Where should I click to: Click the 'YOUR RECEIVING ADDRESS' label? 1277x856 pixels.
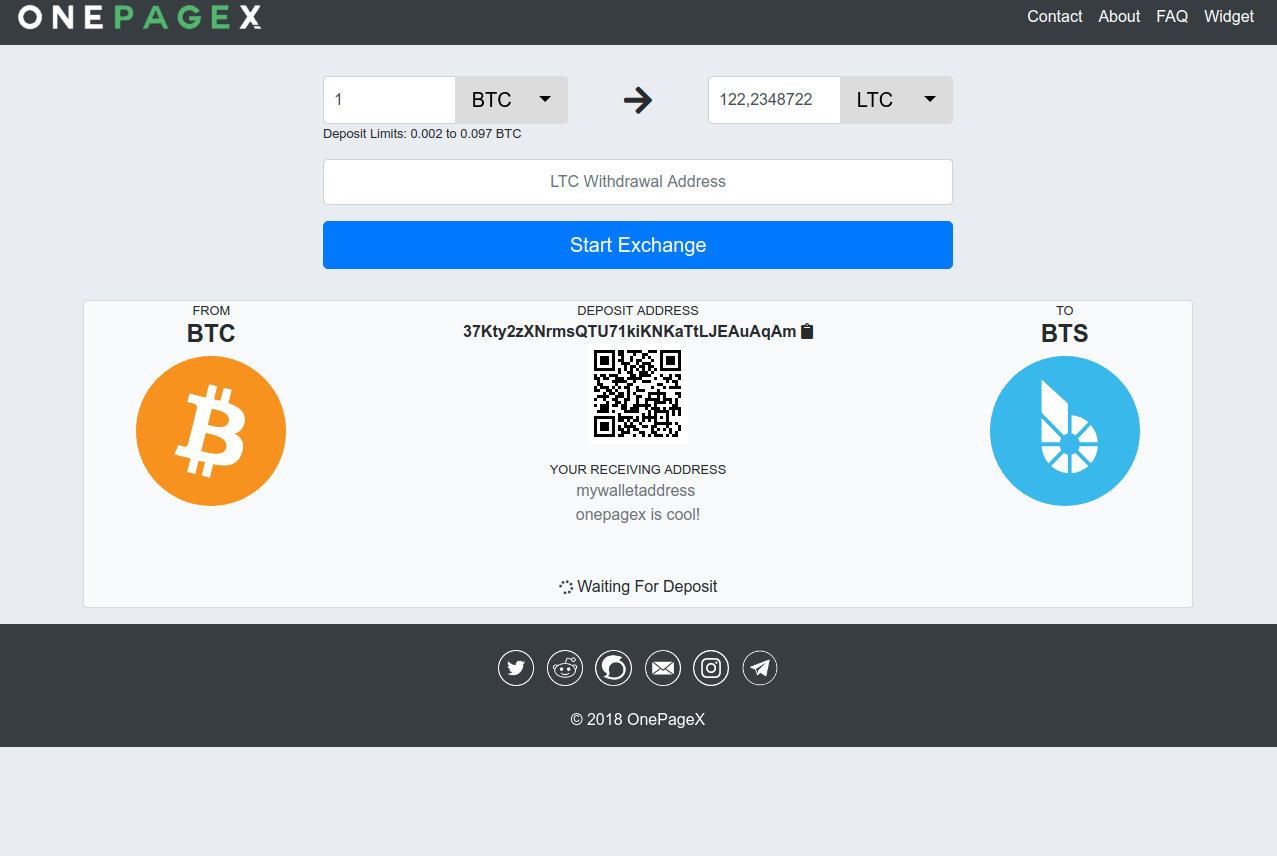(638, 470)
